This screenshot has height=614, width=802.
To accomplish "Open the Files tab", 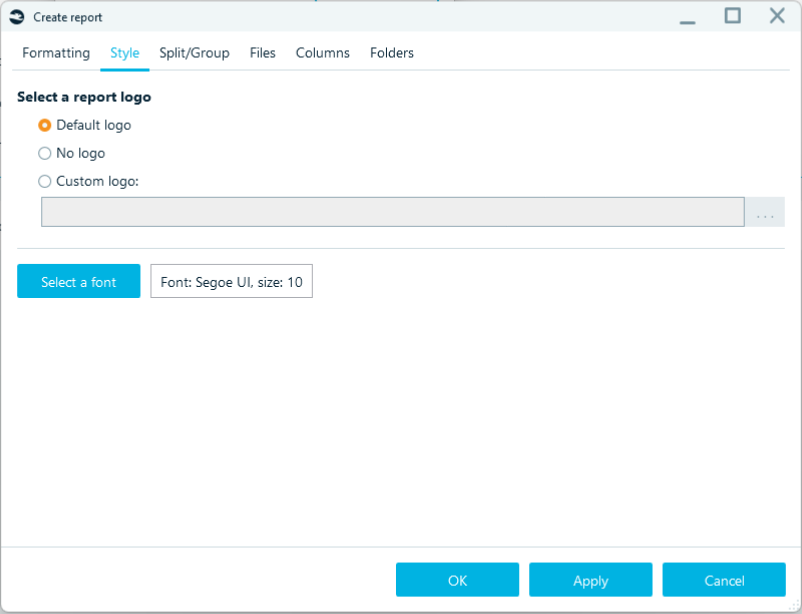I will 262,53.
